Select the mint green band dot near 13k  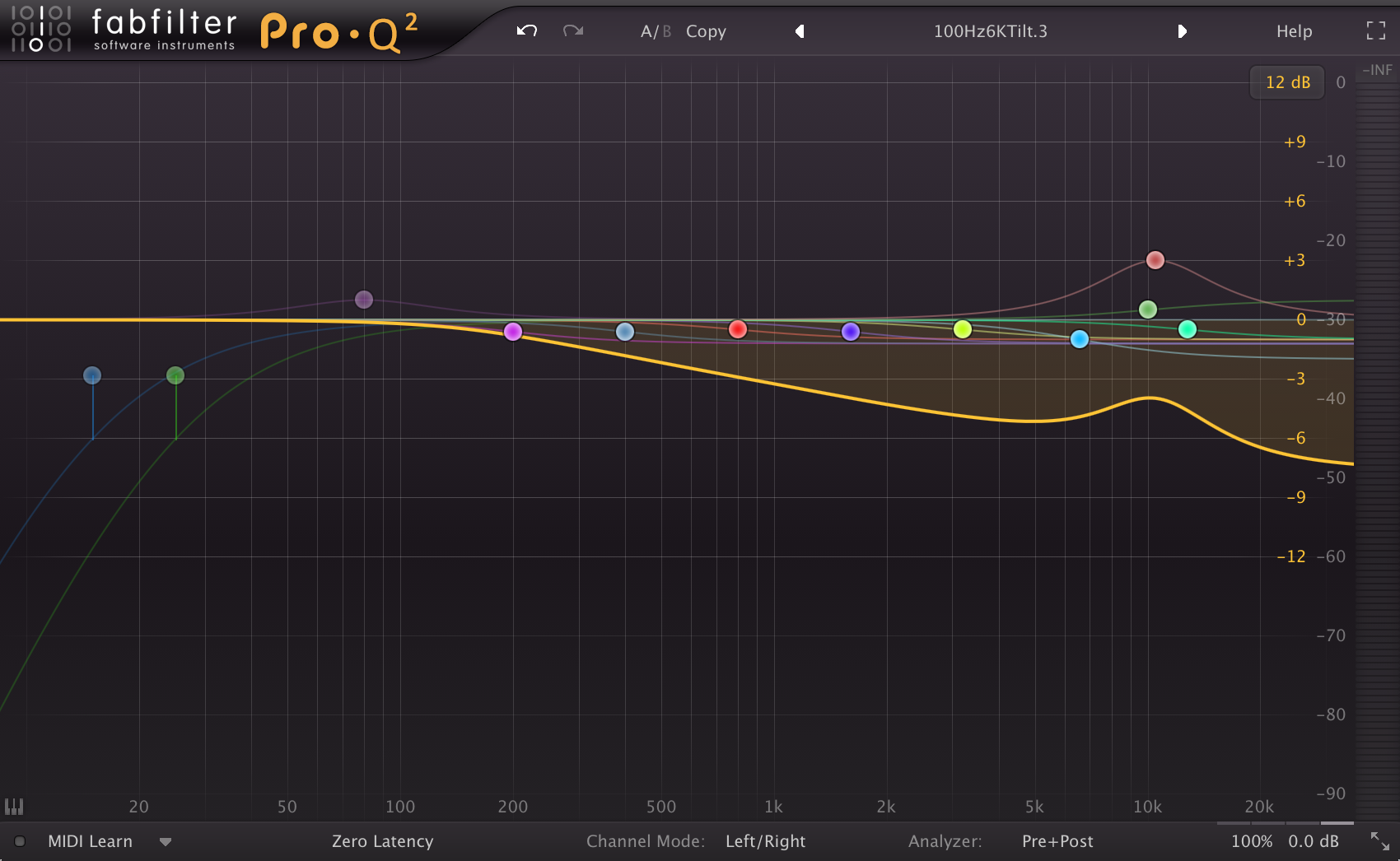pos(1188,329)
